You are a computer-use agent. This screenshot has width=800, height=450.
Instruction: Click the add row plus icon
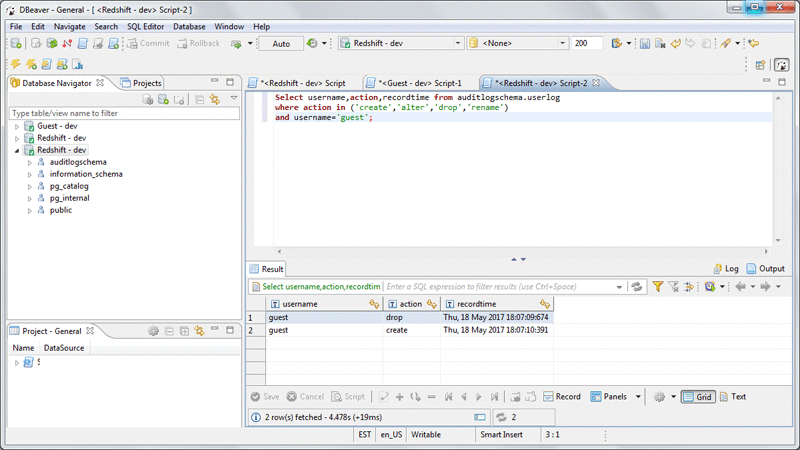400,397
